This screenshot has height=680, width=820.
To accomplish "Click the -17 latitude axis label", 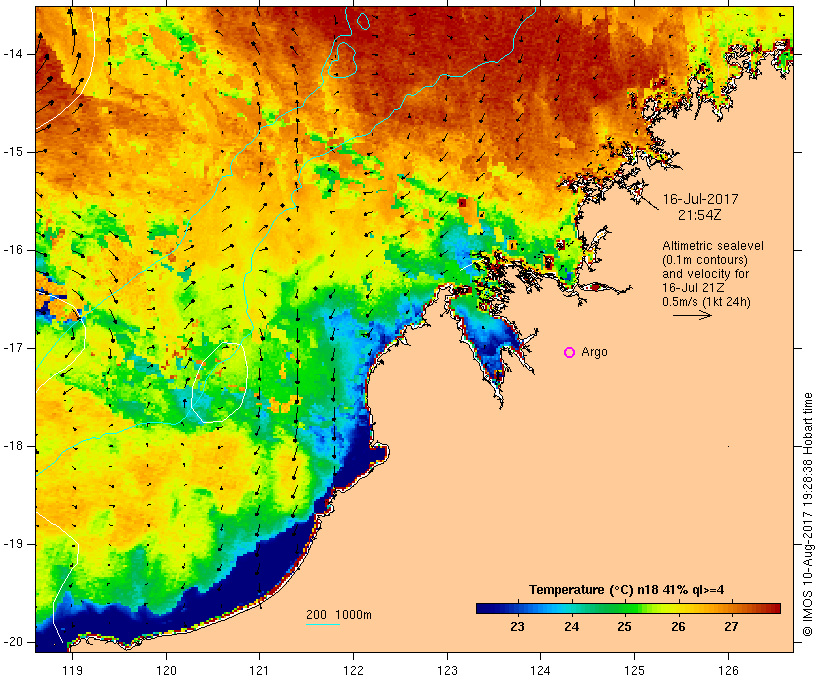I will 12,348.
